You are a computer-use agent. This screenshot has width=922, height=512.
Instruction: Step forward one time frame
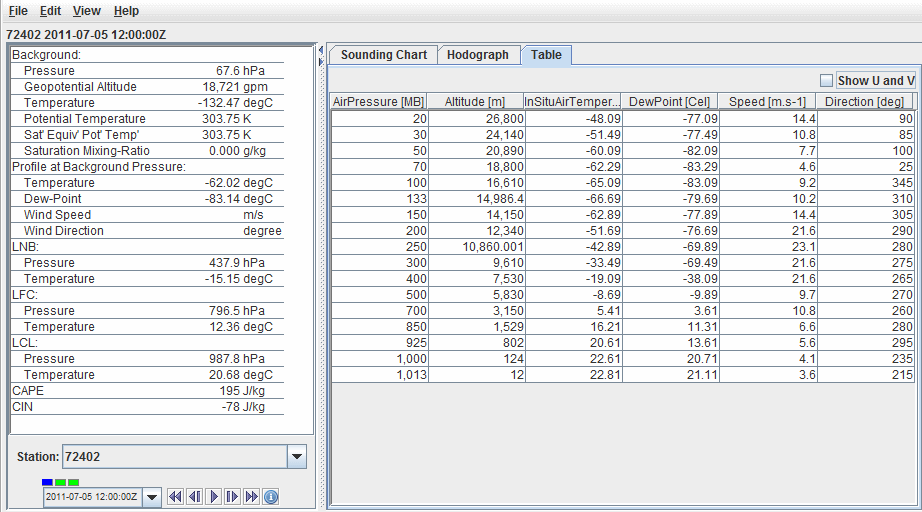coord(232,497)
